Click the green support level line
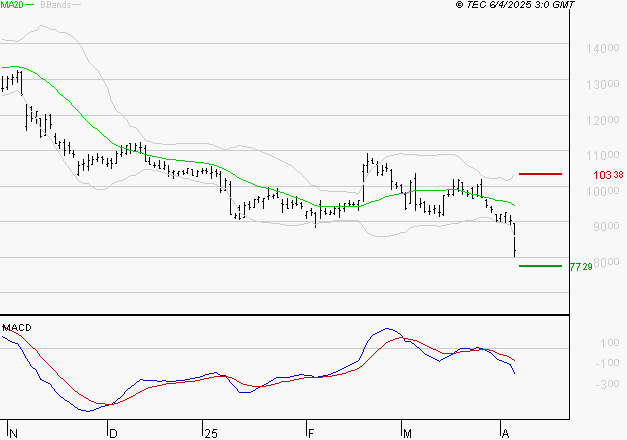627x440 pixels. tap(540, 266)
